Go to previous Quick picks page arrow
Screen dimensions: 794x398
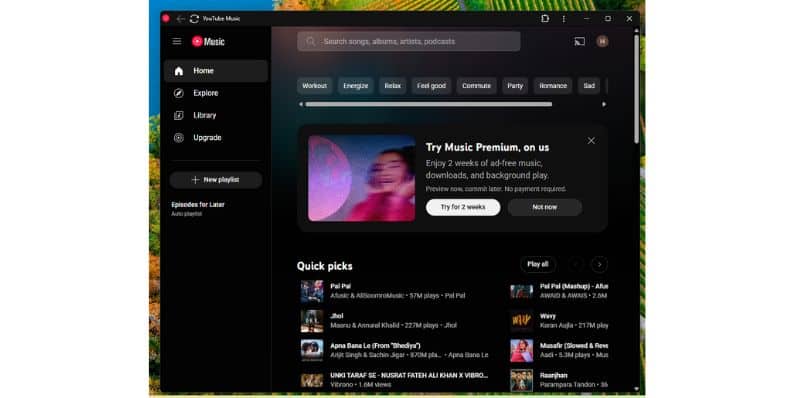(x=576, y=264)
